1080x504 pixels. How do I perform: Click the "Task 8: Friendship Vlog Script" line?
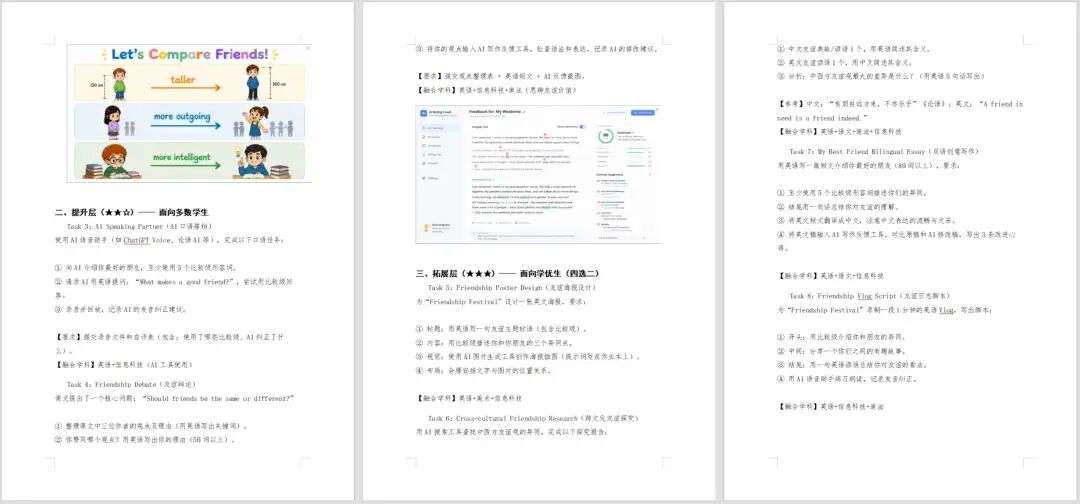click(867, 296)
